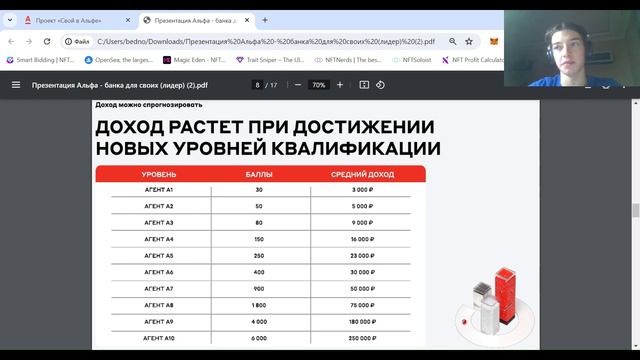640x360 pixels.
Task: Click the scrollbar down arrow
Action: [x=636, y=346]
